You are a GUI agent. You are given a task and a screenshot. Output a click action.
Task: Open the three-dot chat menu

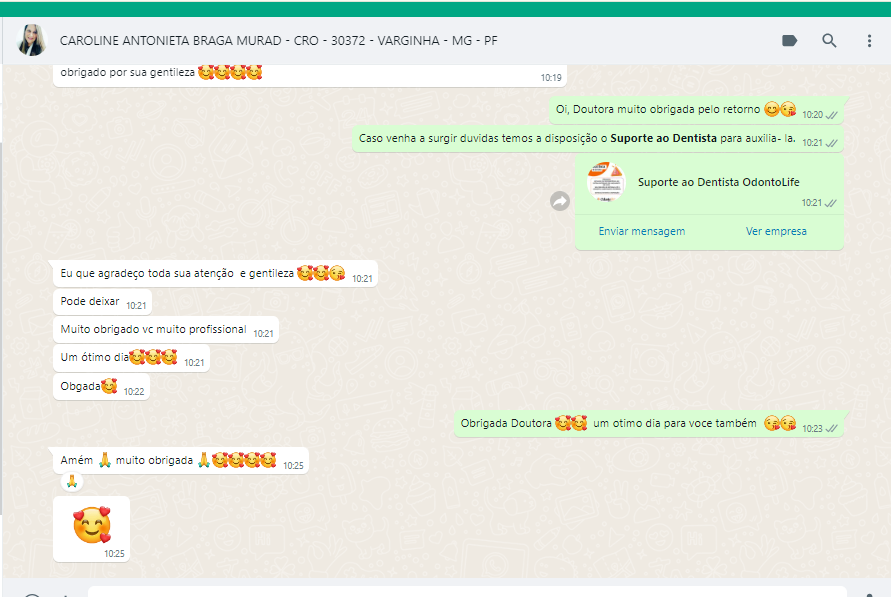pos(869,41)
